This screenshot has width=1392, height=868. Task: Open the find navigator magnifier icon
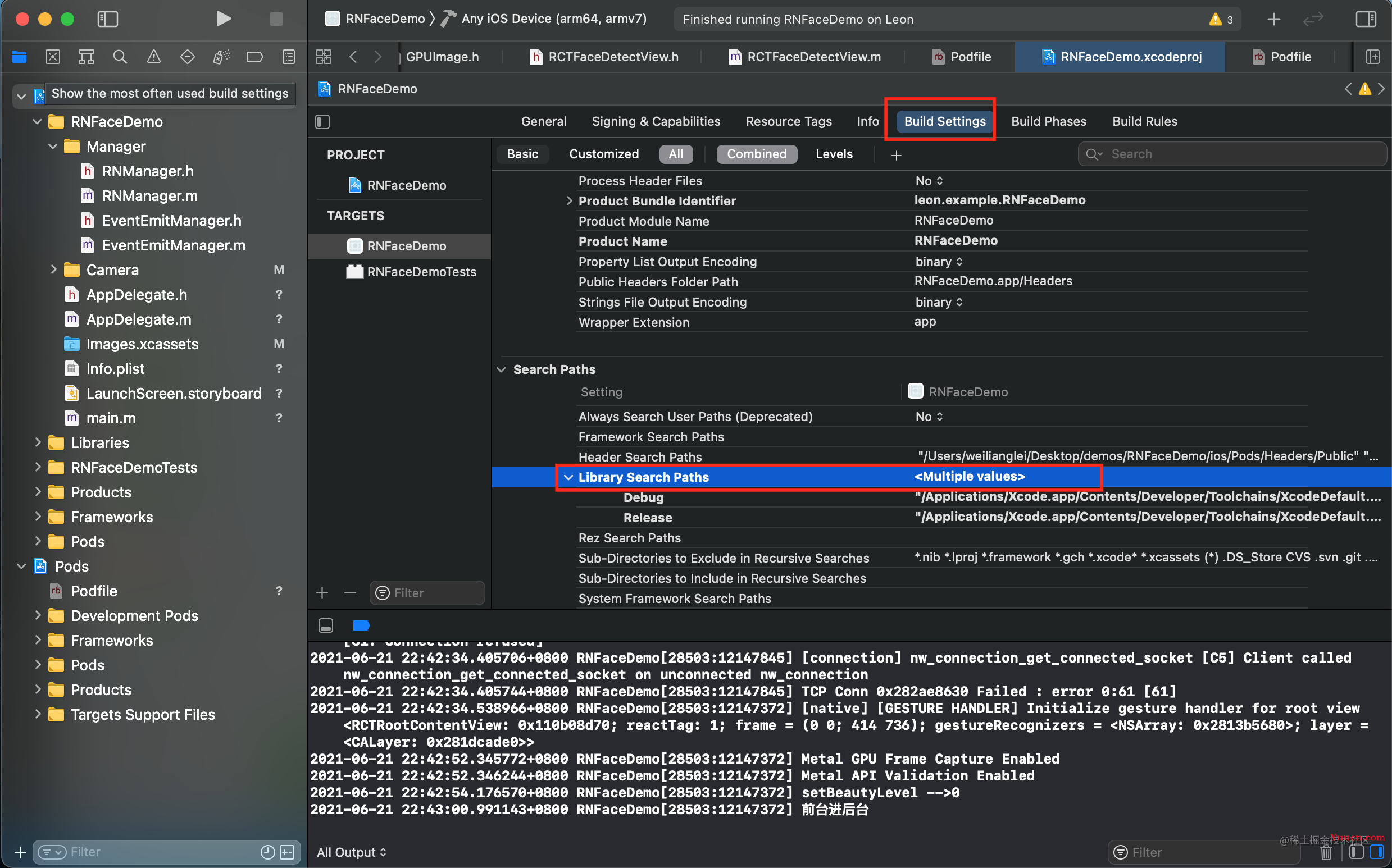tap(120, 57)
